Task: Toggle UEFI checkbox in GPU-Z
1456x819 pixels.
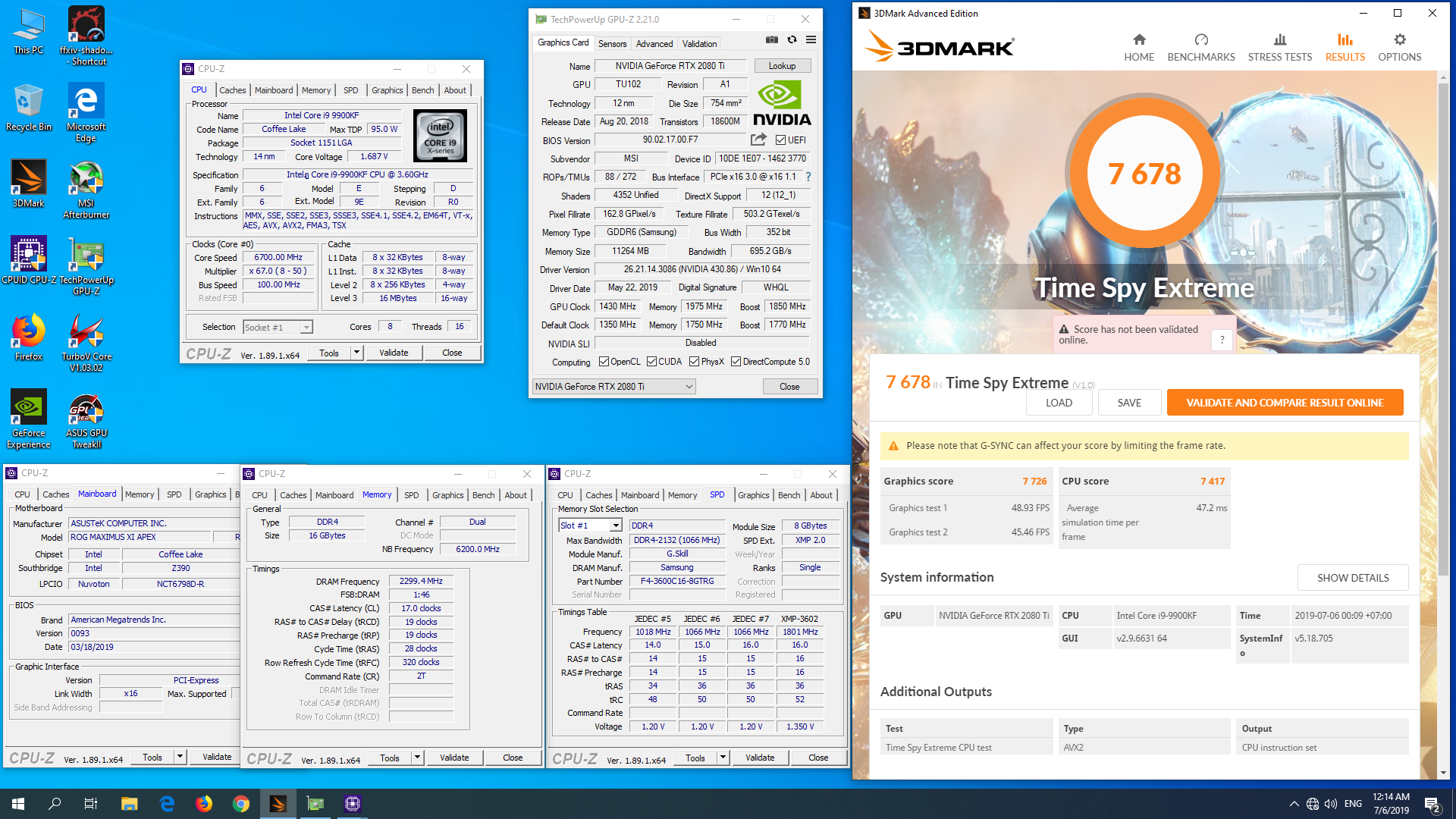Action: [780, 140]
